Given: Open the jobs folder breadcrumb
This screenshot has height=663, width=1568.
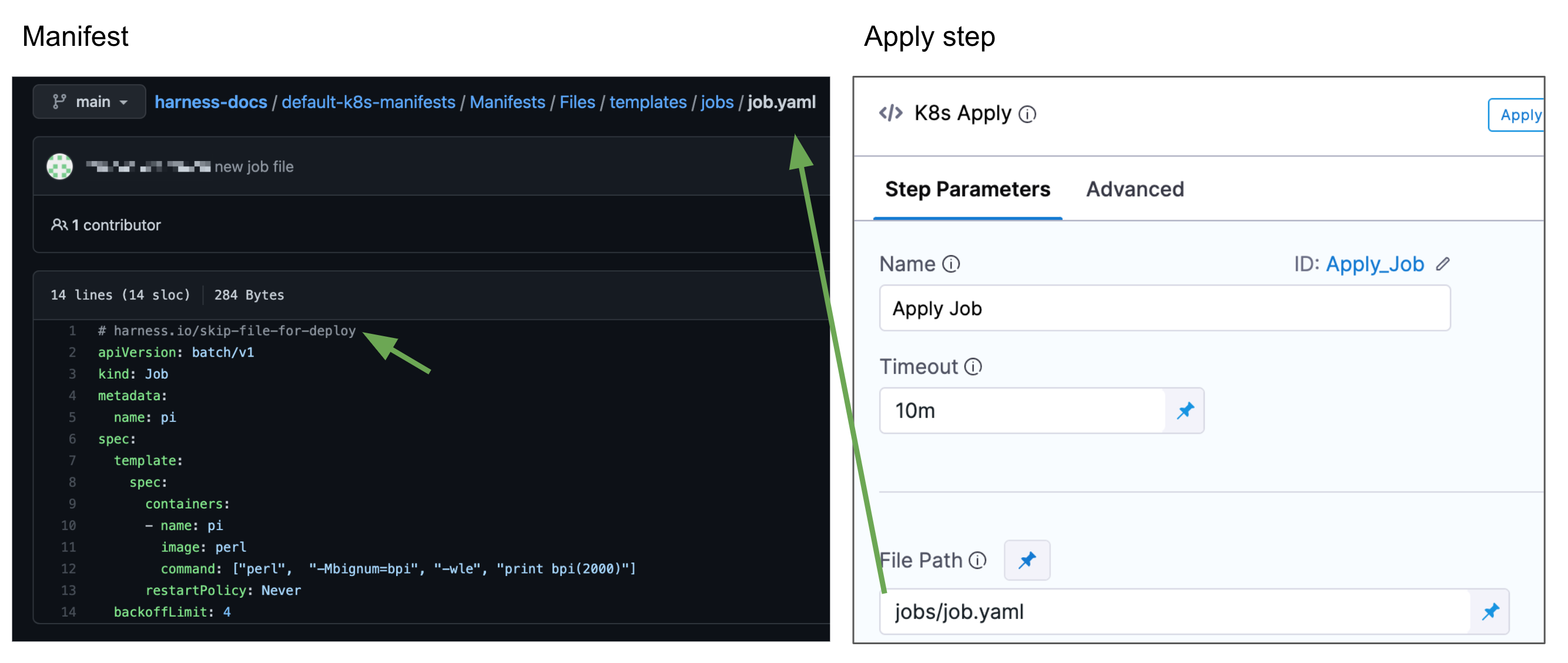Looking at the screenshot, I should click(x=716, y=102).
